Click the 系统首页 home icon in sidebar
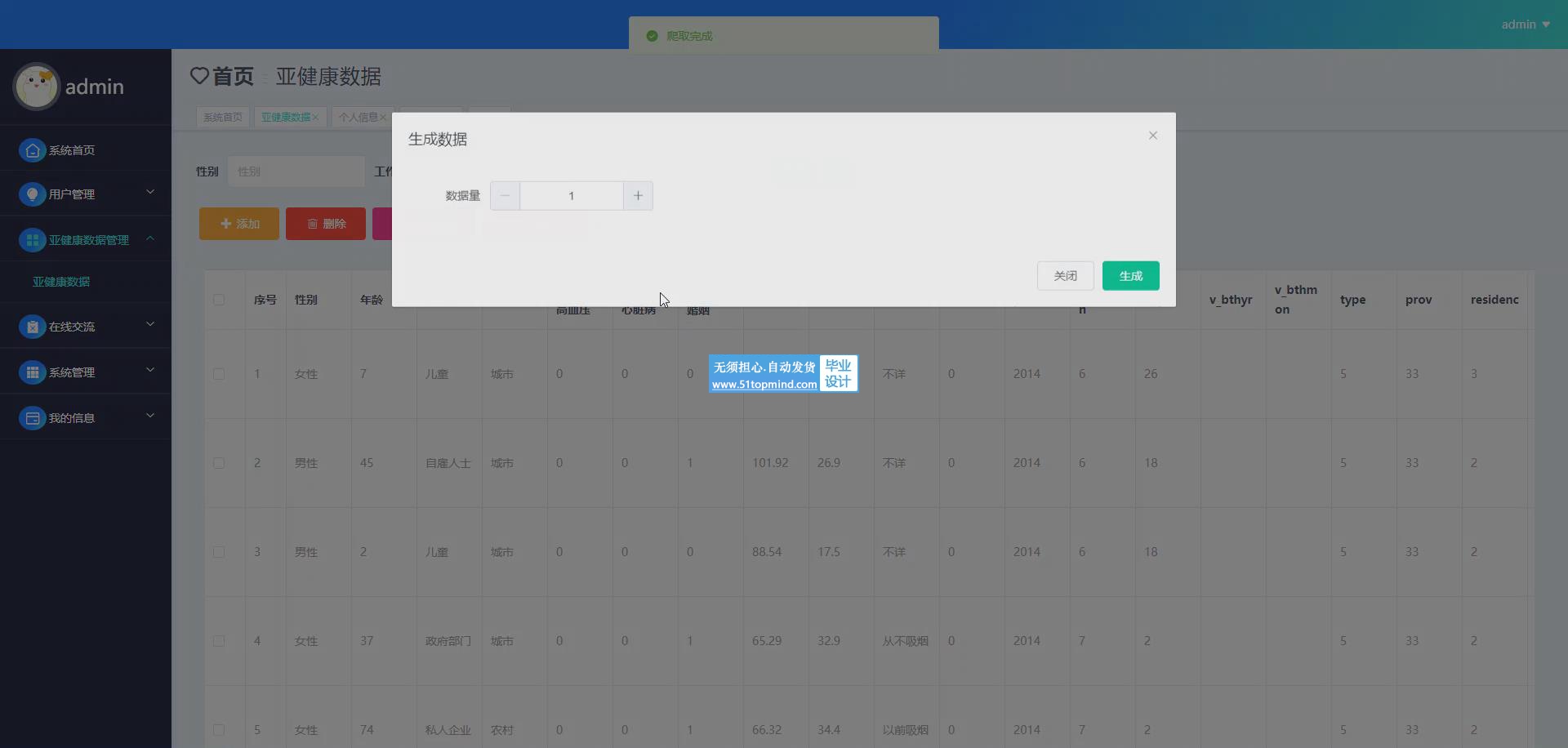The height and width of the screenshot is (748, 1568). [x=32, y=150]
